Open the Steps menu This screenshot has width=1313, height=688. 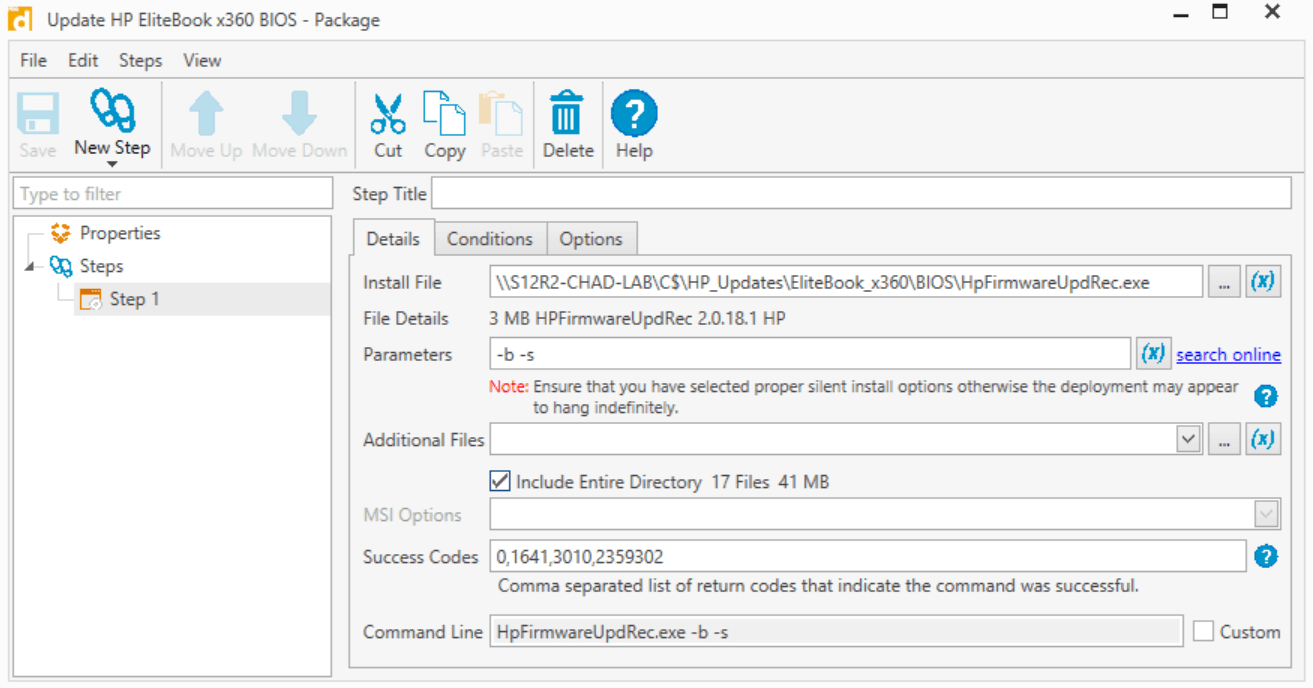point(140,60)
